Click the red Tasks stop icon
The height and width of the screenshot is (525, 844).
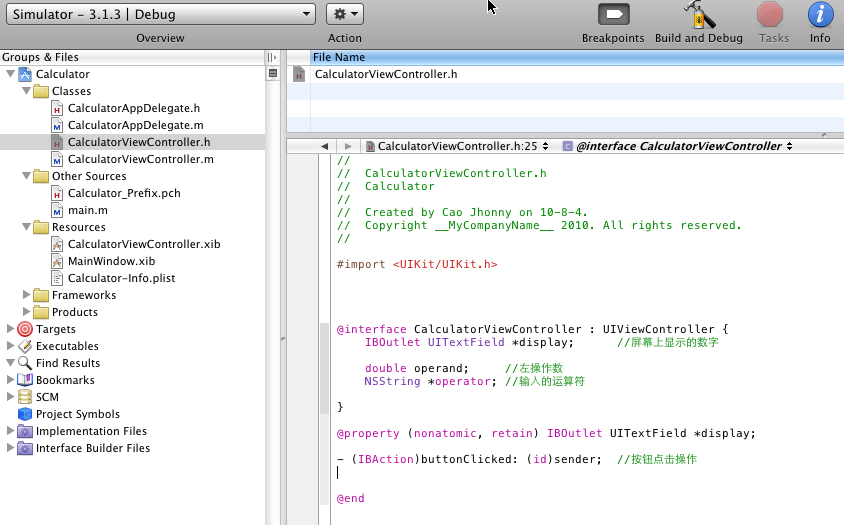click(x=770, y=15)
